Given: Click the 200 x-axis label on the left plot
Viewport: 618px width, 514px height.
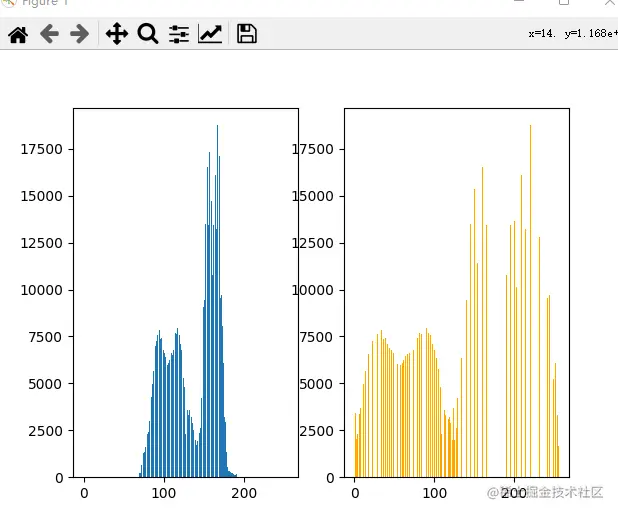Looking at the screenshot, I should [x=244, y=493].
